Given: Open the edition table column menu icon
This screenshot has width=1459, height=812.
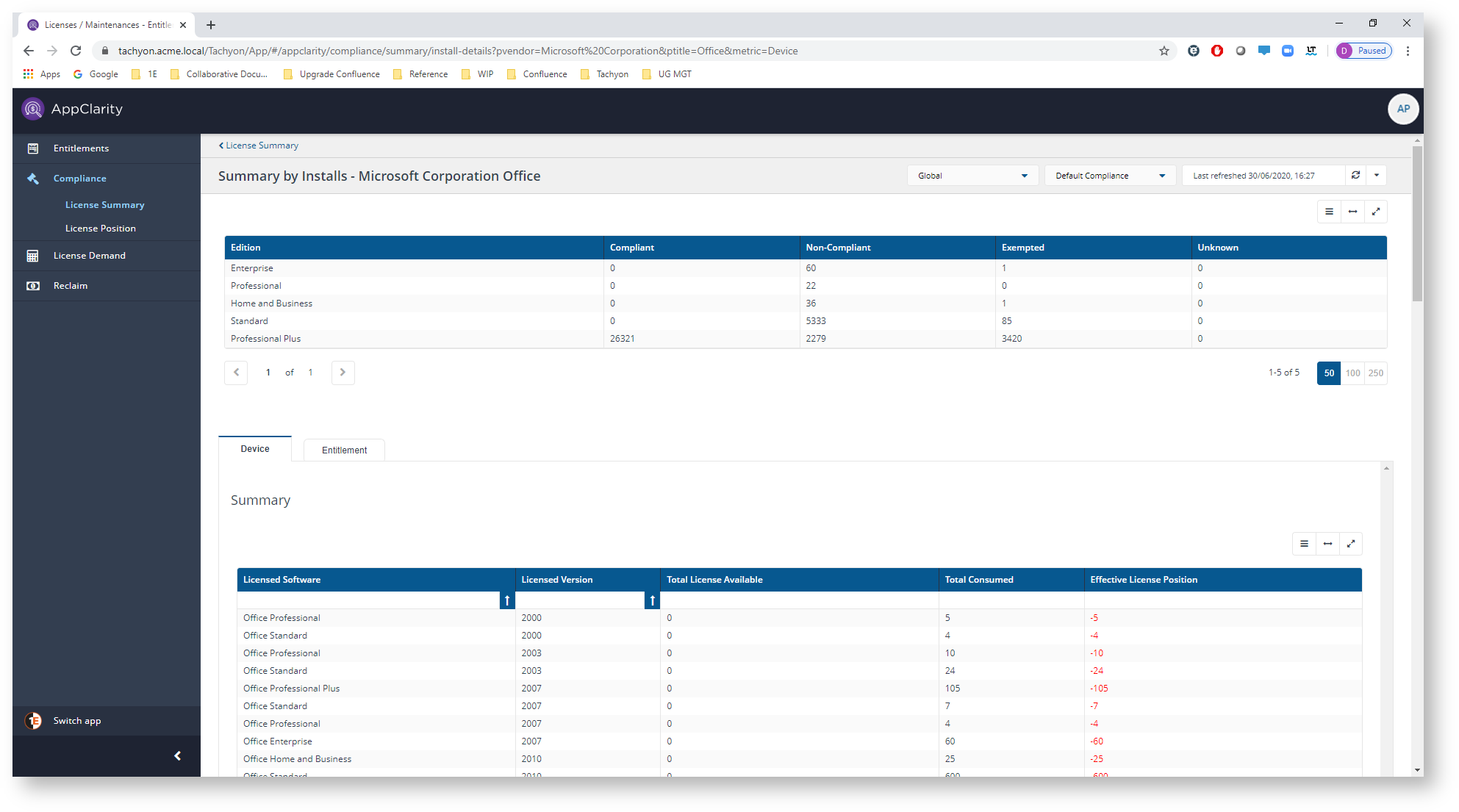Looking at the screenshot, I should click(1329, 212).
